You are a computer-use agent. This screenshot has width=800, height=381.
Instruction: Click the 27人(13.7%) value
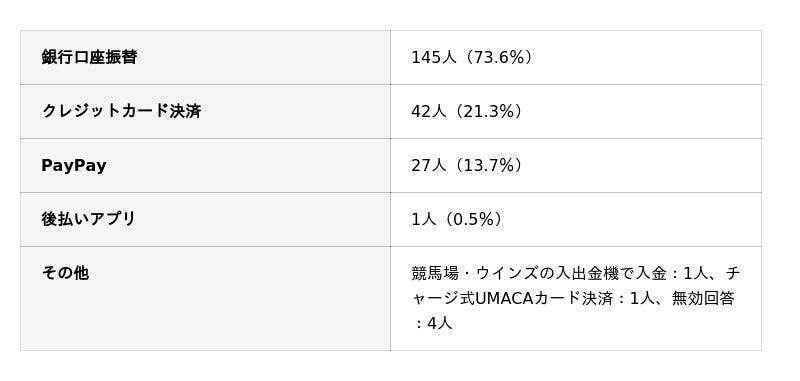pyautogui.click(x=467, y=166)
